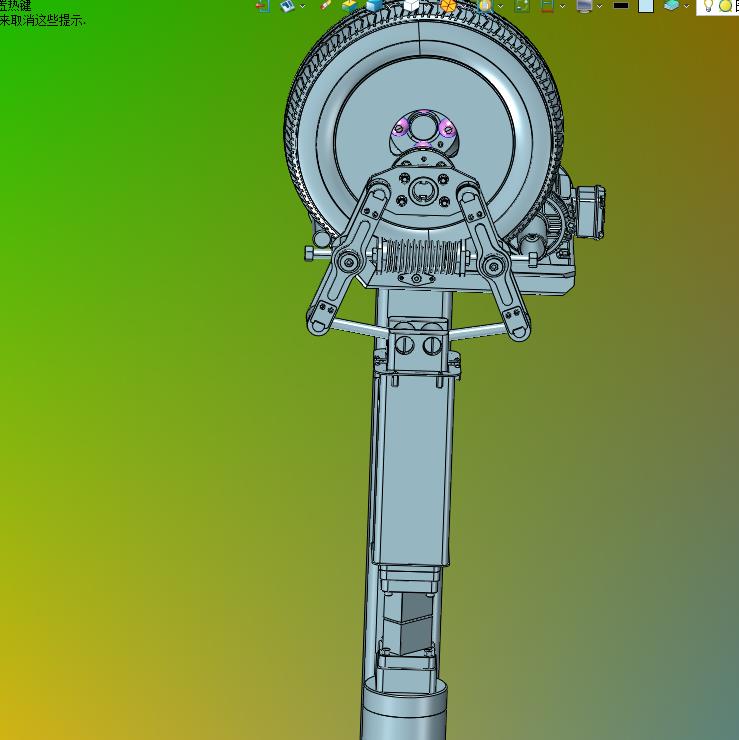Open the dropdown next to the blue view icon
This screenshot has height=740, width=739.
click(x=302, y=6)
